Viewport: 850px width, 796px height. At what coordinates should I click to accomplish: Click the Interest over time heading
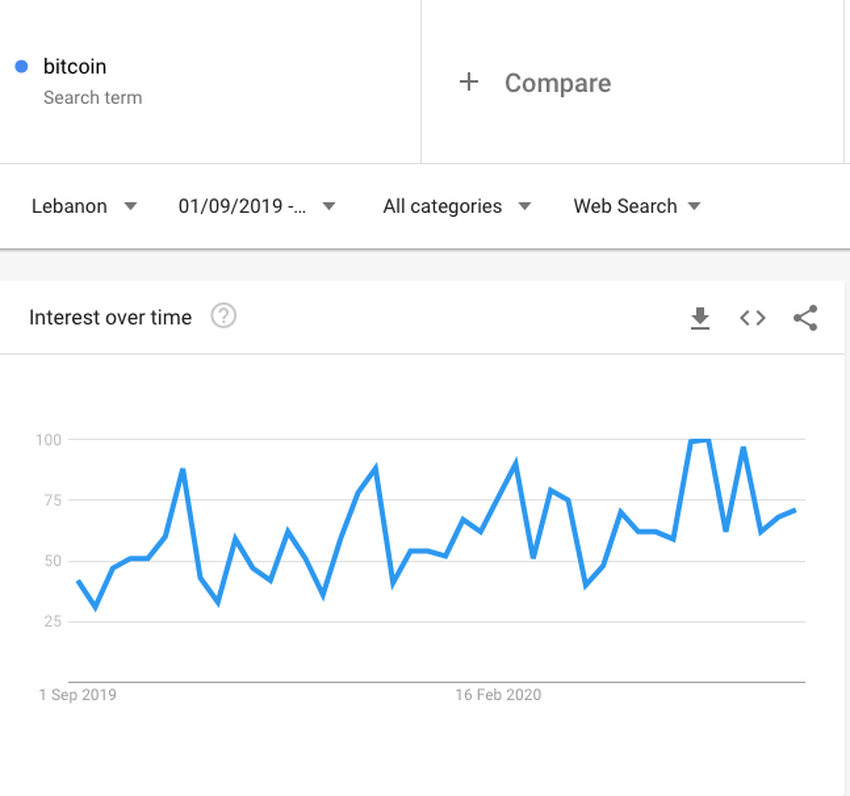(x=110, y=318)
